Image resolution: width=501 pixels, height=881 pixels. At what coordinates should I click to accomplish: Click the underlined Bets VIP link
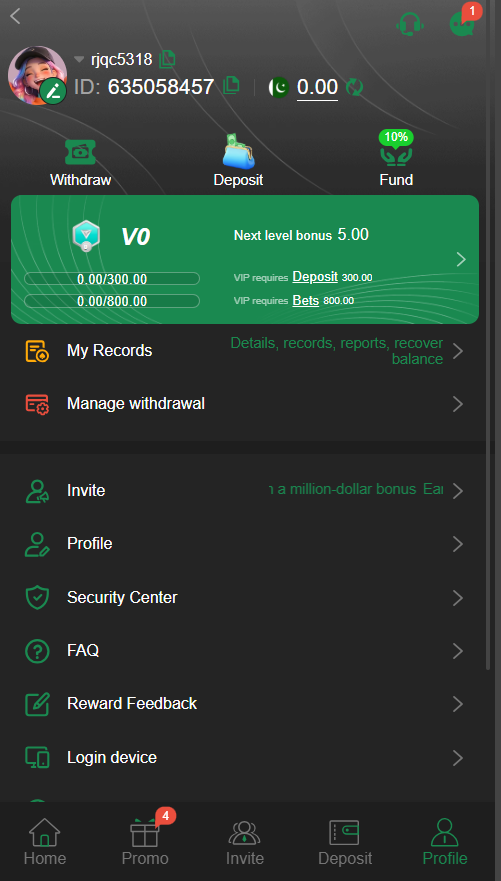(x=306, y=301)
